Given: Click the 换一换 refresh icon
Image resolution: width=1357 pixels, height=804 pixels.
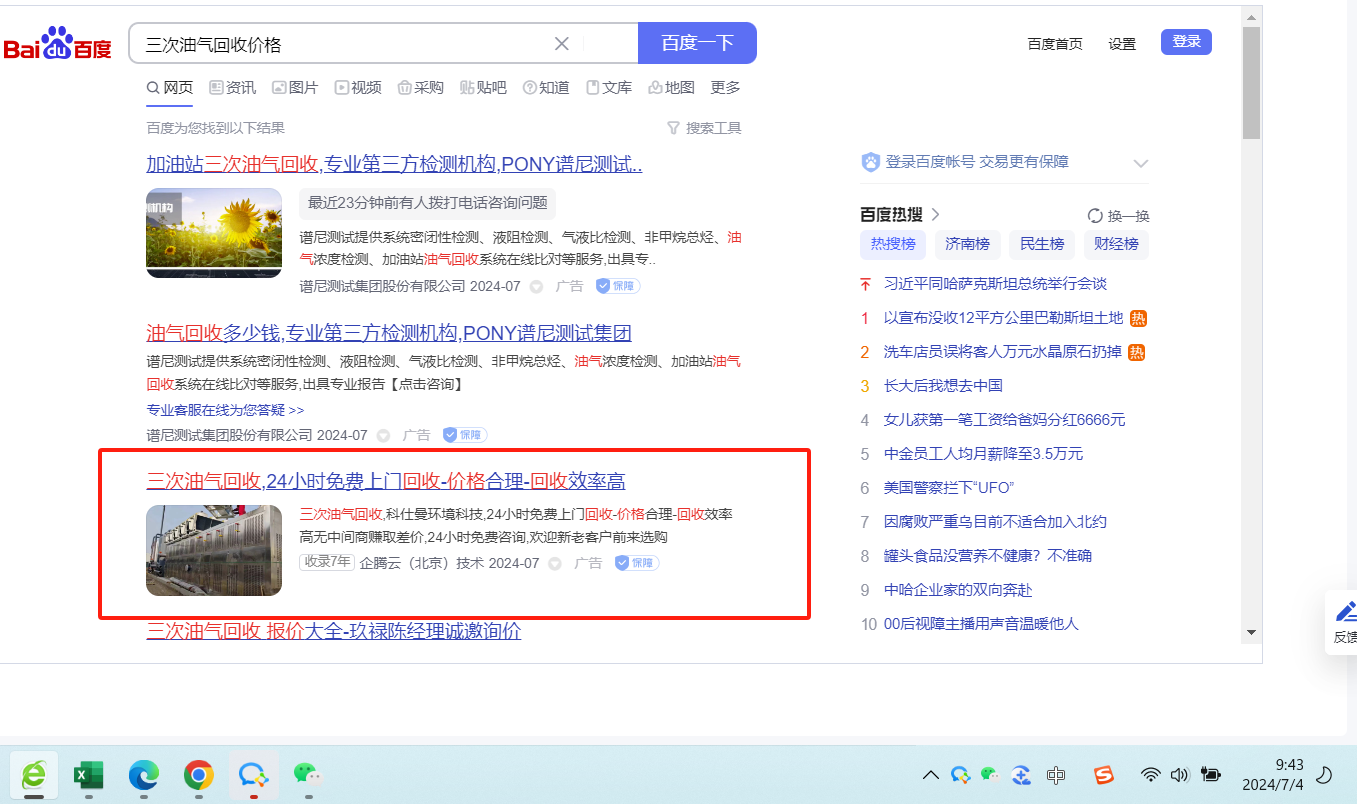Looking at the screenshot, I should (1095, 216).
